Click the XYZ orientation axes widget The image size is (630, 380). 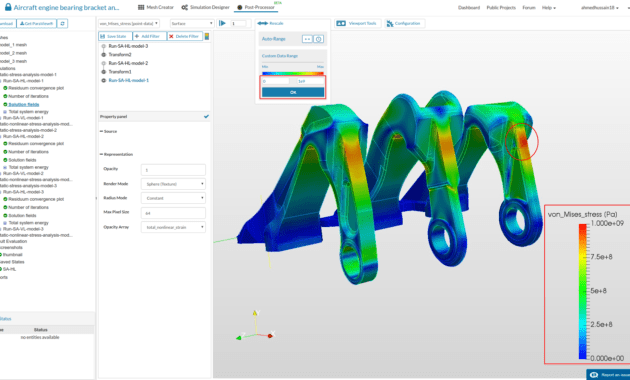point(255,326)
